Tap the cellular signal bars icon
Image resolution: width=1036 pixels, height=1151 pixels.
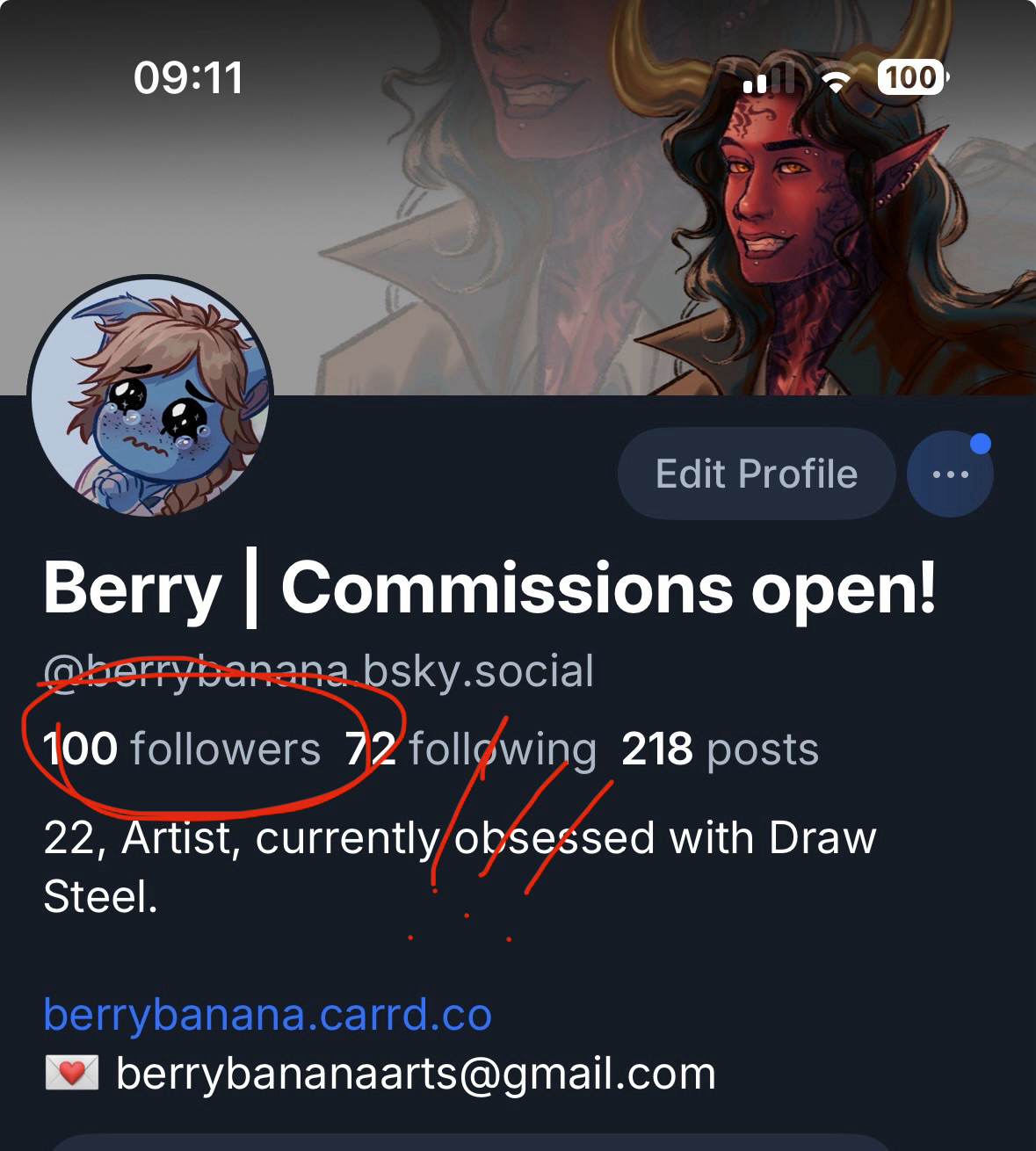[x=769, y=79]
